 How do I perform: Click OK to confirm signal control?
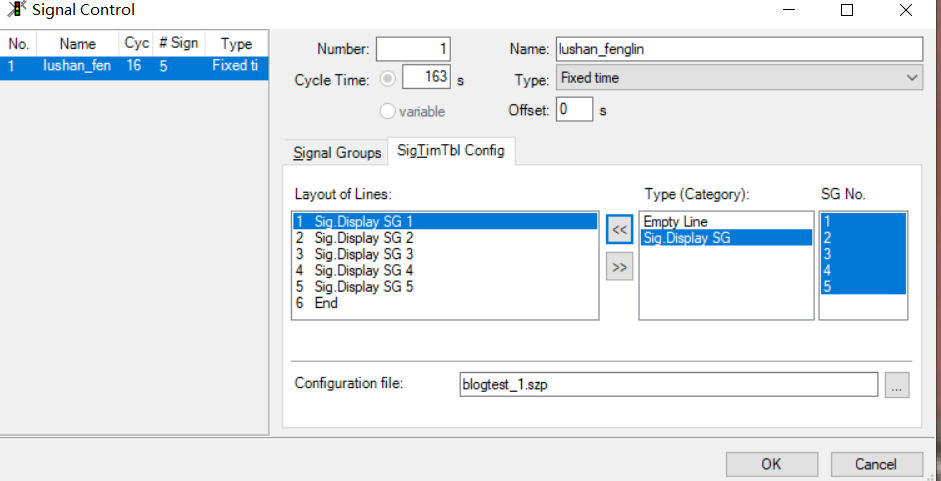coord(771,464)
